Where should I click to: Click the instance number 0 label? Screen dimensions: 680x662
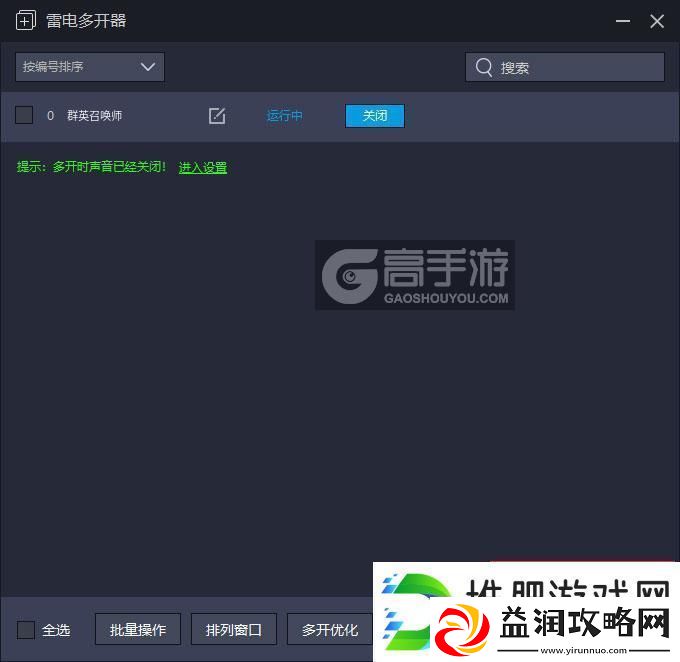pyautogui.click(x=50, y=116)
